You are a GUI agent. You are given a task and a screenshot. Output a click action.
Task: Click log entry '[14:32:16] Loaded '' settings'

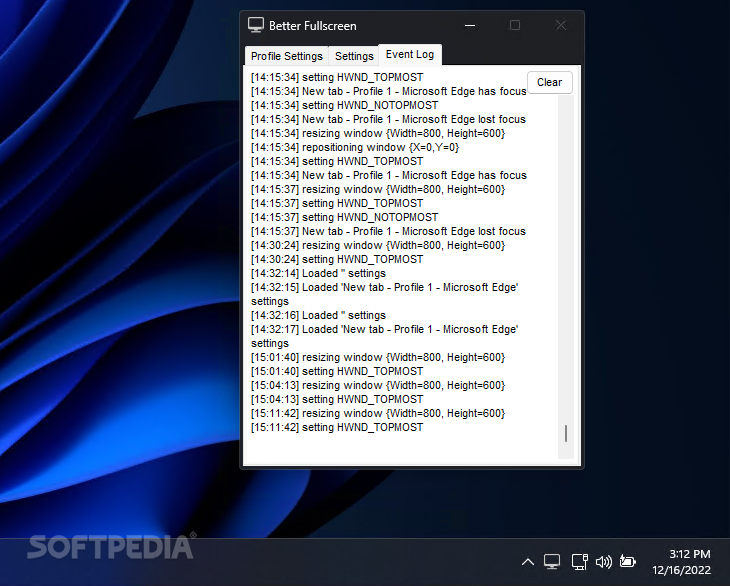(x=318, y=315)
